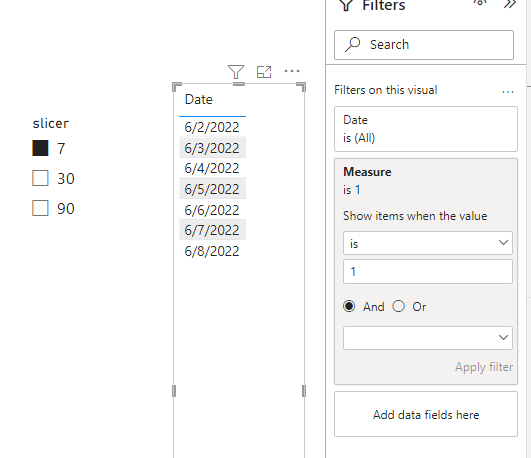Check the 30 option in slicer

(x=40, y=178)
